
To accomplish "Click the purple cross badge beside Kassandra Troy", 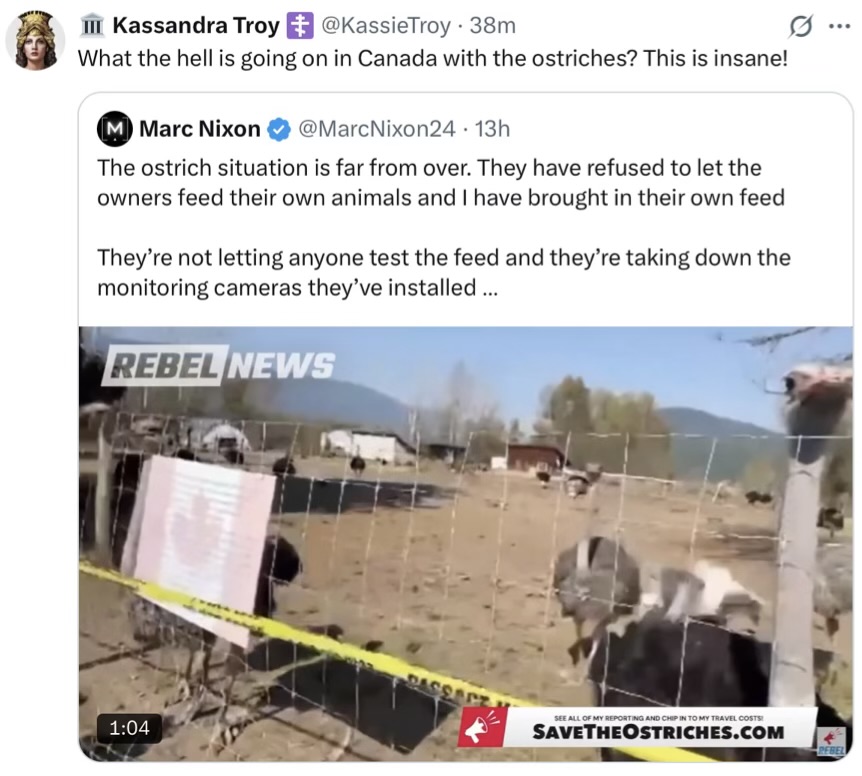I will 300,26.
